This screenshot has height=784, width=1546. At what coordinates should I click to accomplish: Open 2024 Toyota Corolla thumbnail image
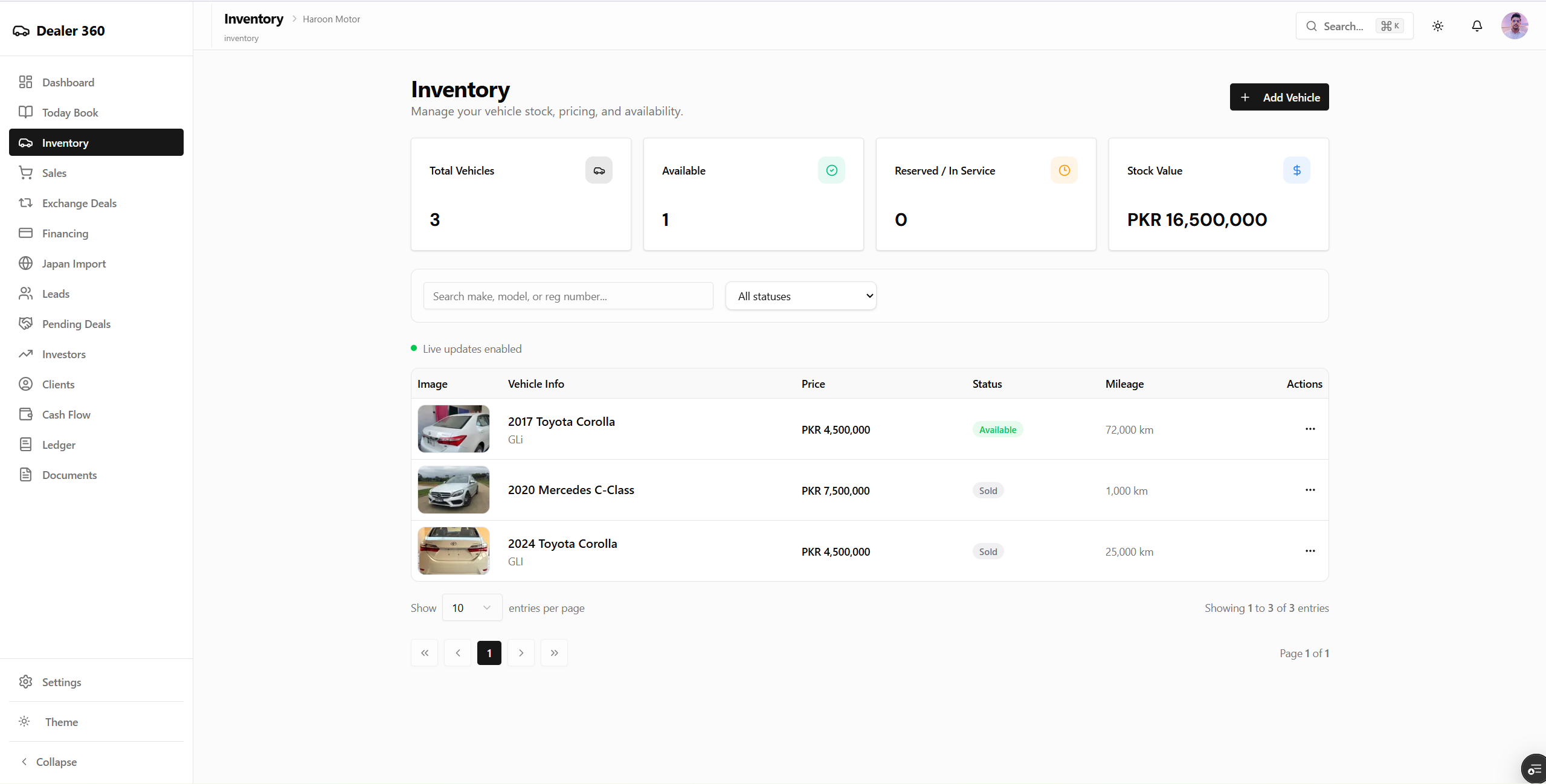(x=453, y=551)
